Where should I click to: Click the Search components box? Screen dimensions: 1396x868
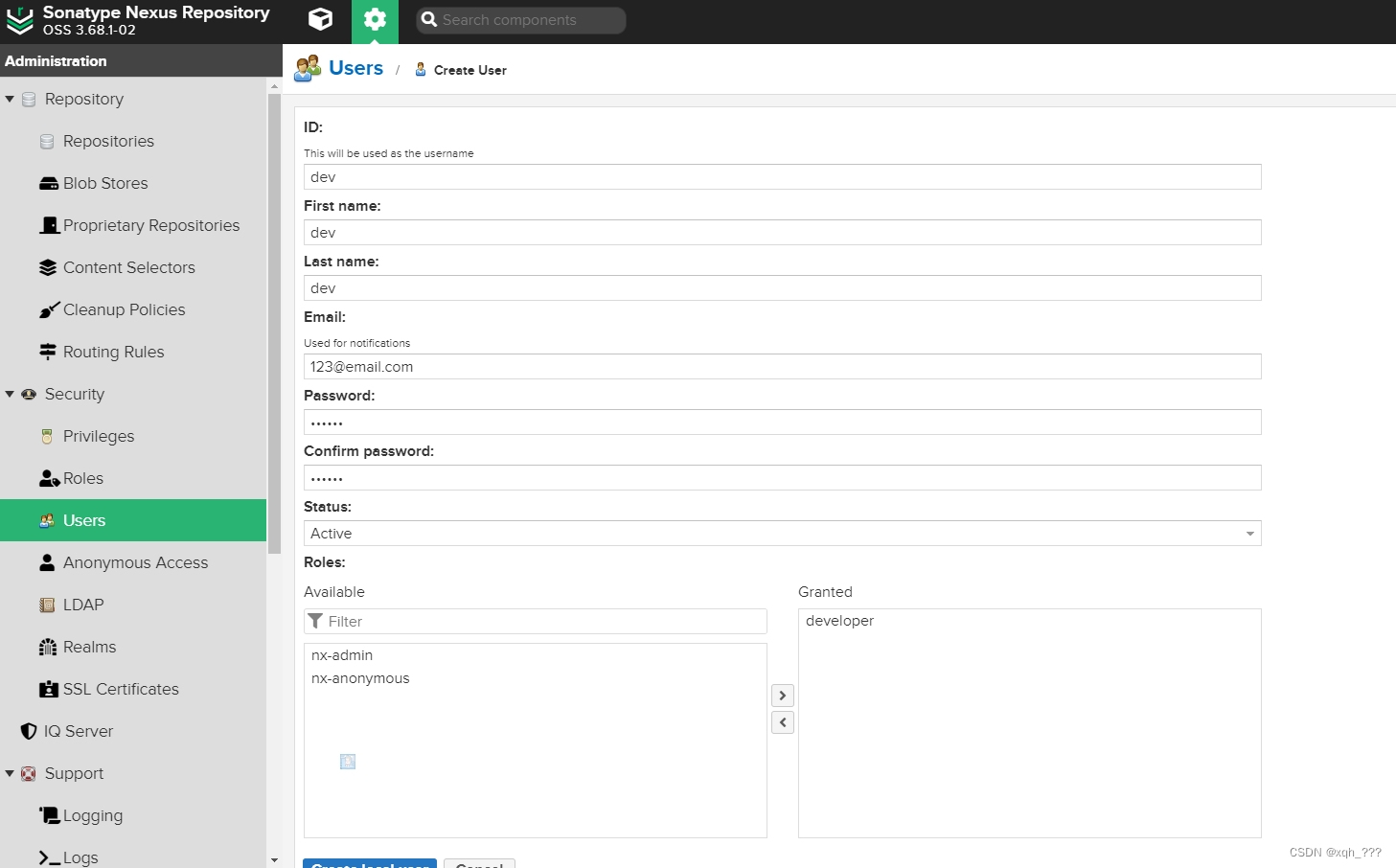tap(521, 20)
